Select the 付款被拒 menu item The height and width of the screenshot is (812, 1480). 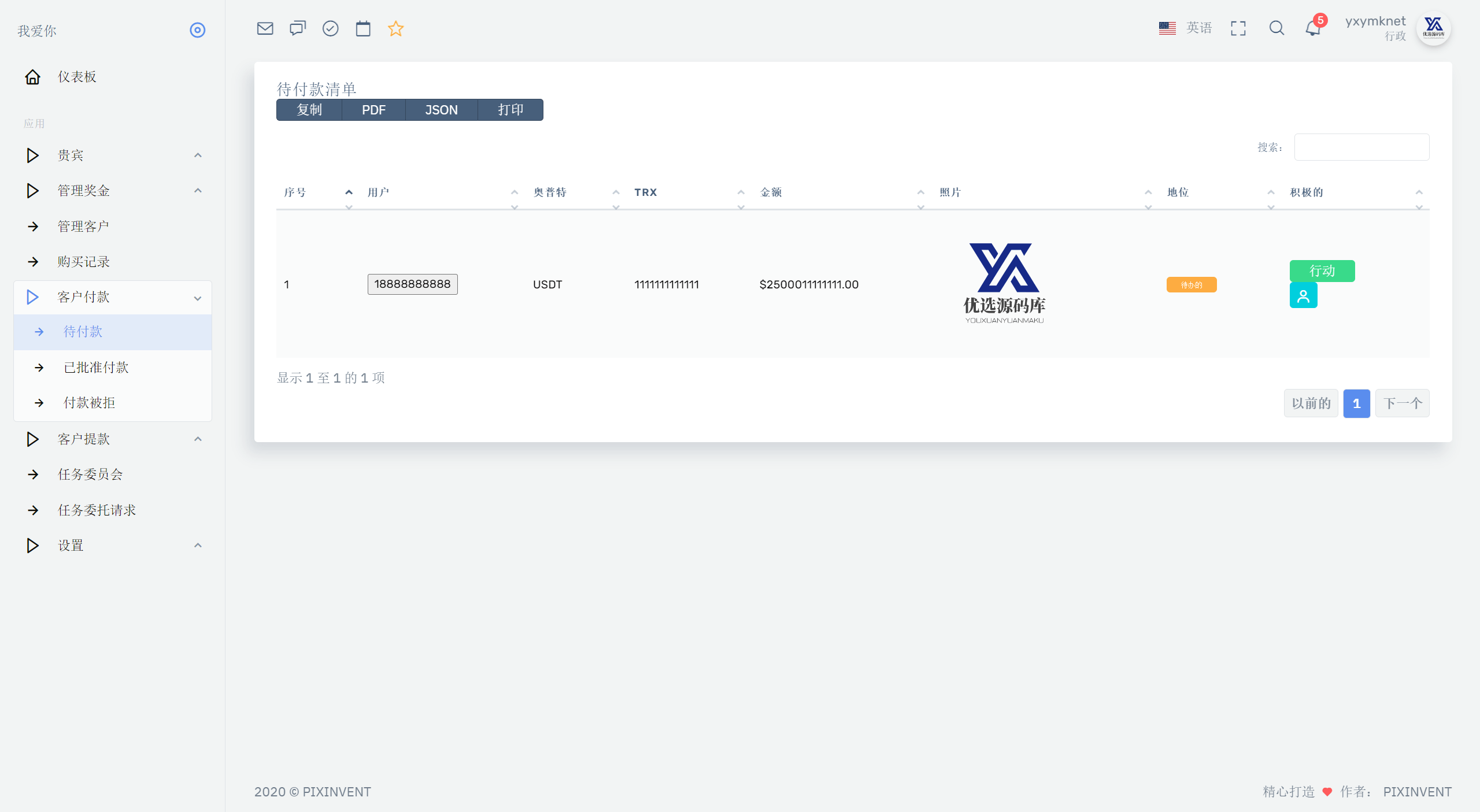[x=113, y=403]
